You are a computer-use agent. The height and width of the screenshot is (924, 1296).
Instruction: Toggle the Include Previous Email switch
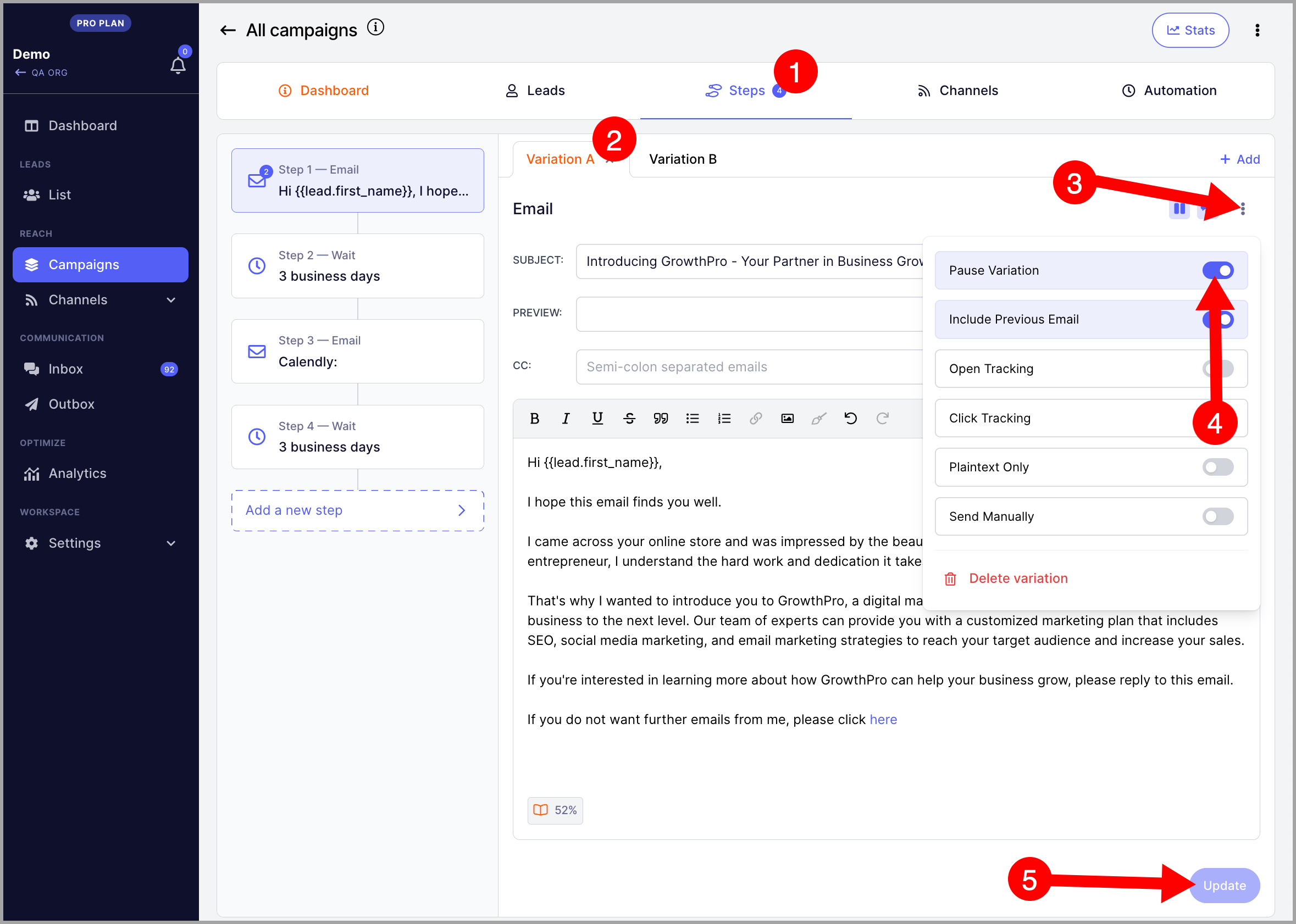[x=1217, y=320]
